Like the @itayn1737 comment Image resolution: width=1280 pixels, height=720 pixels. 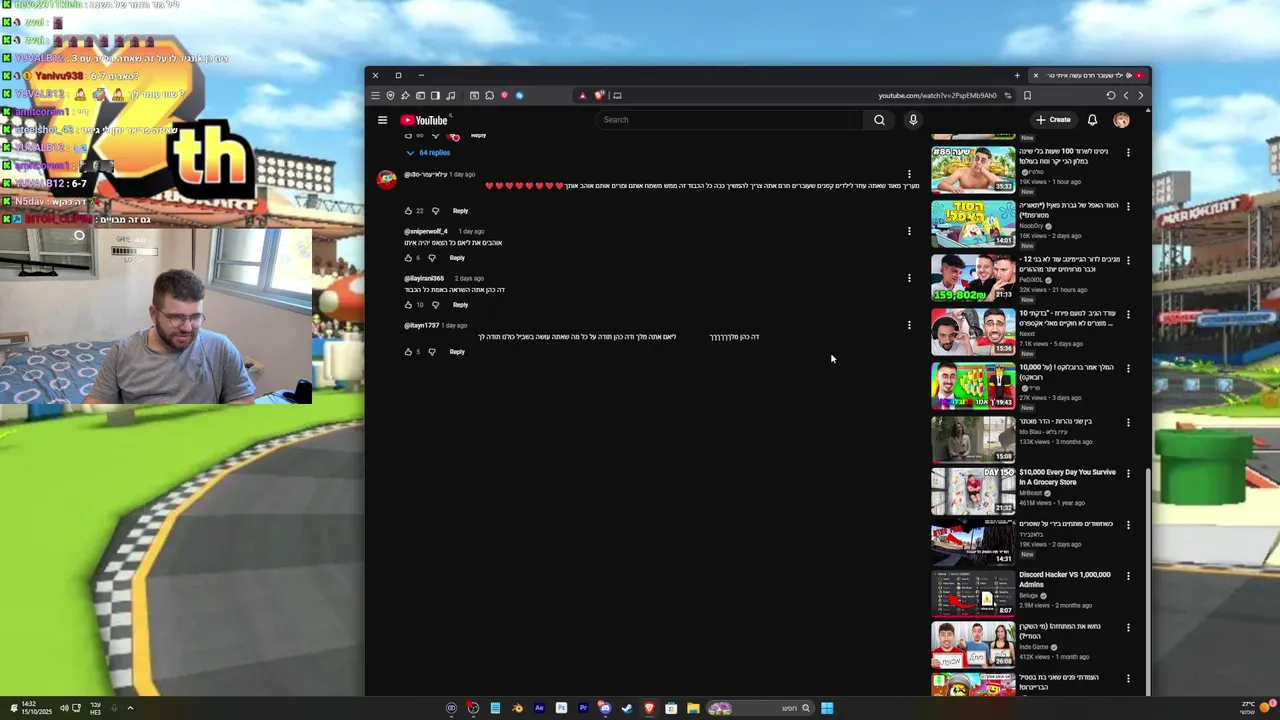point(408,352)
